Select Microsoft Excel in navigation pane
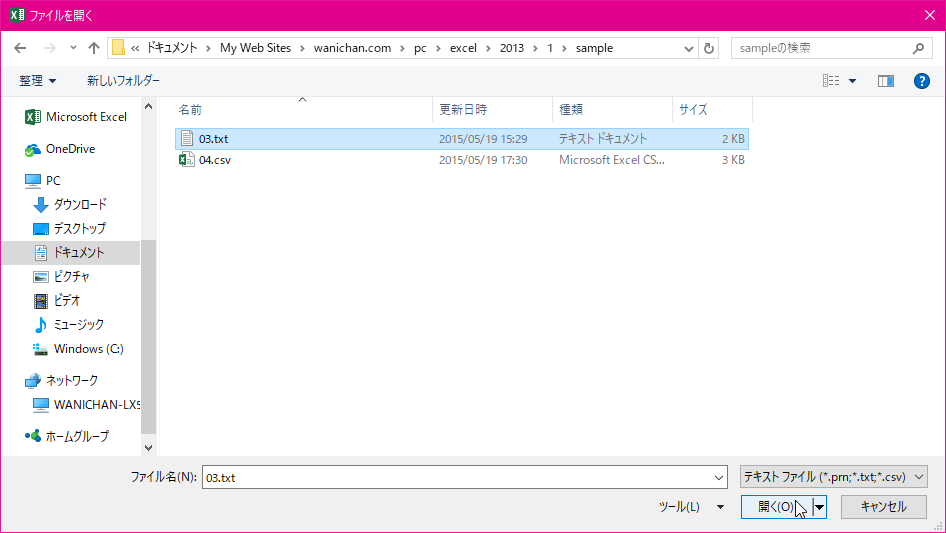This screenshot has height=533, width=946. point(75,117)
